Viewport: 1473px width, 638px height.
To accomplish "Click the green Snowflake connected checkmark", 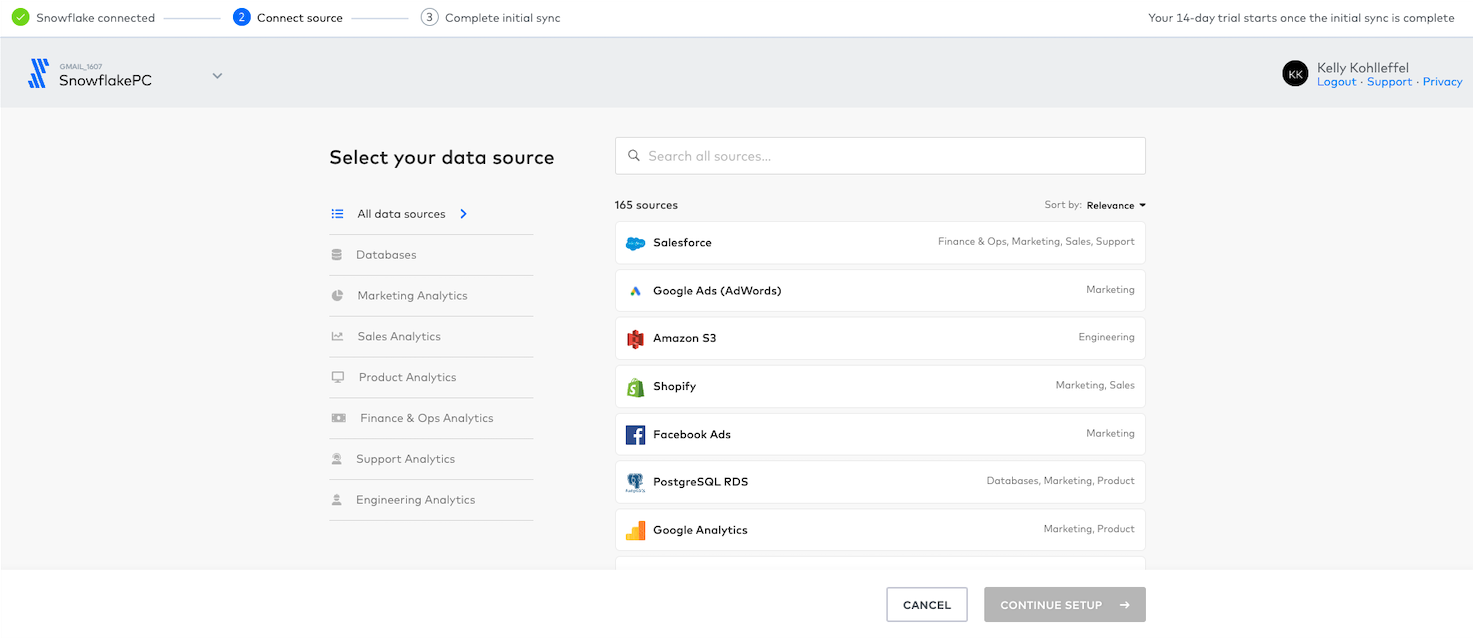I will tap(20, 17).
